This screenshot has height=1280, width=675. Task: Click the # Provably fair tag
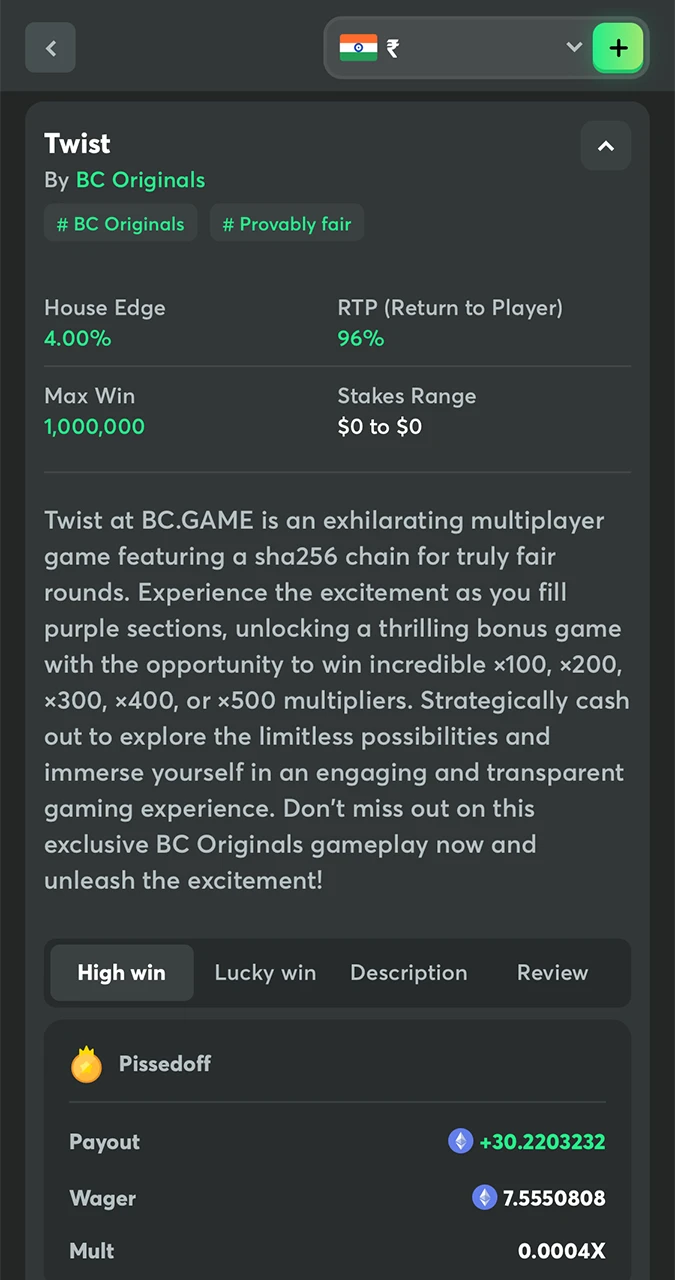[x=287, y=223]
